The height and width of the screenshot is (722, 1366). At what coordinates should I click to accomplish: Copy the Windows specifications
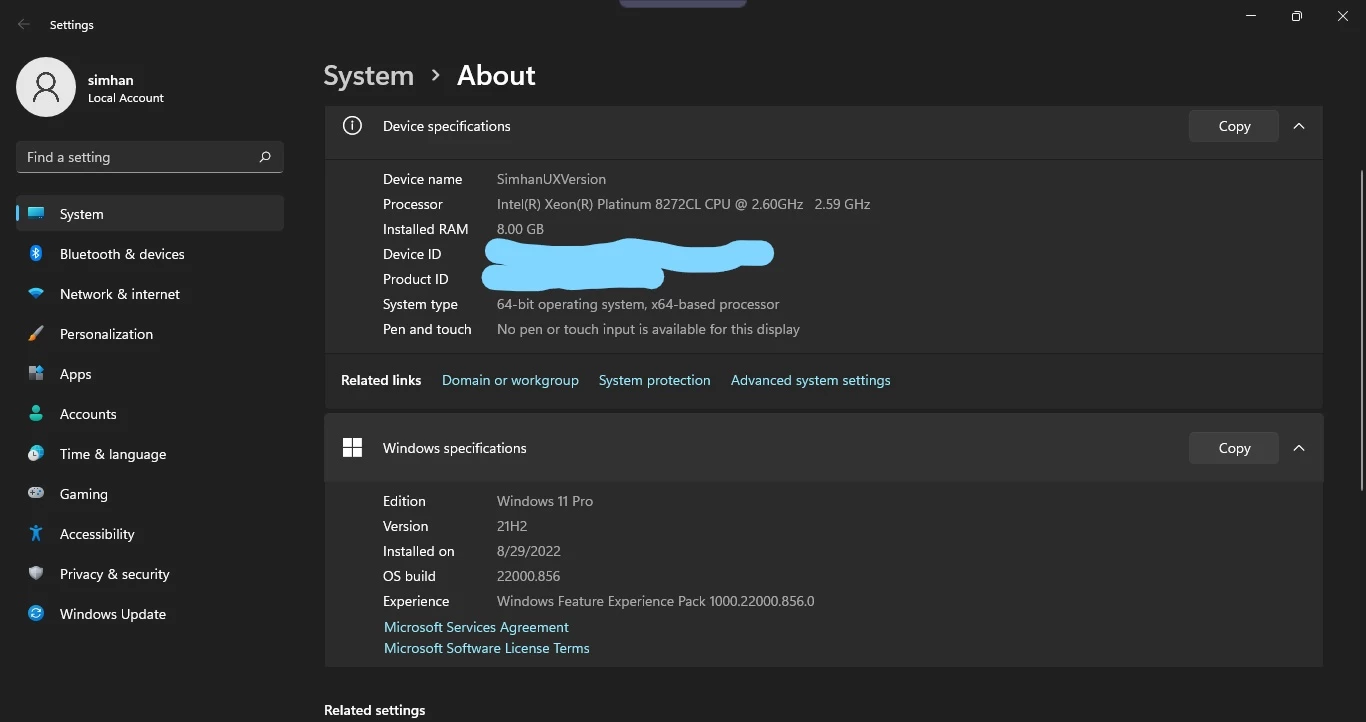[1234, 448]
